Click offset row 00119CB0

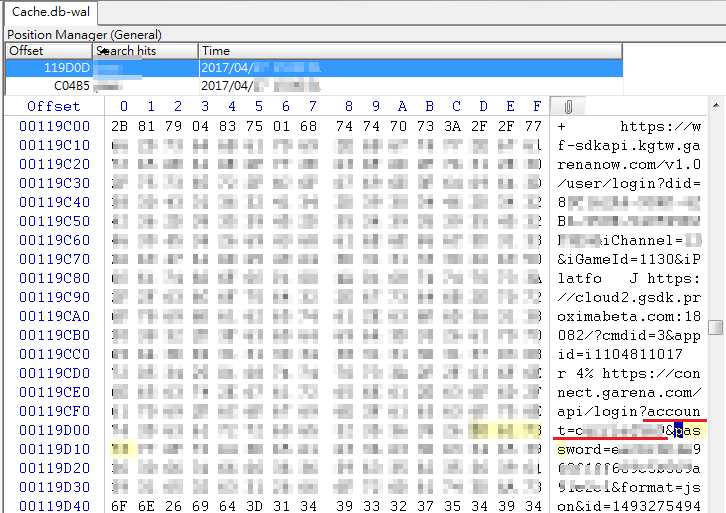point(55,335)
